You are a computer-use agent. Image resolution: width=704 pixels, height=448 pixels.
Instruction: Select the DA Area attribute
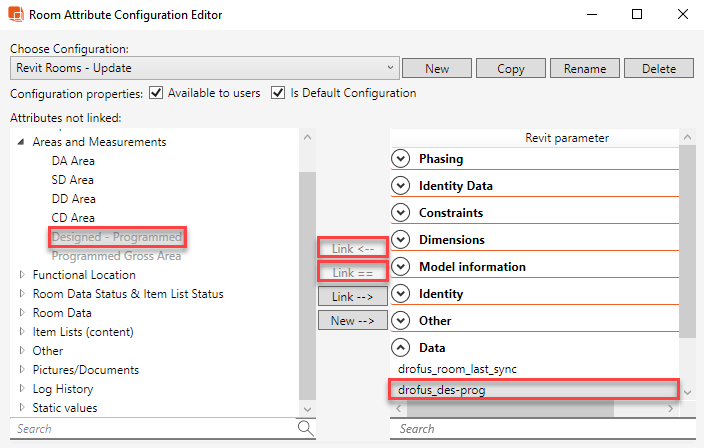tap(73, 161)
